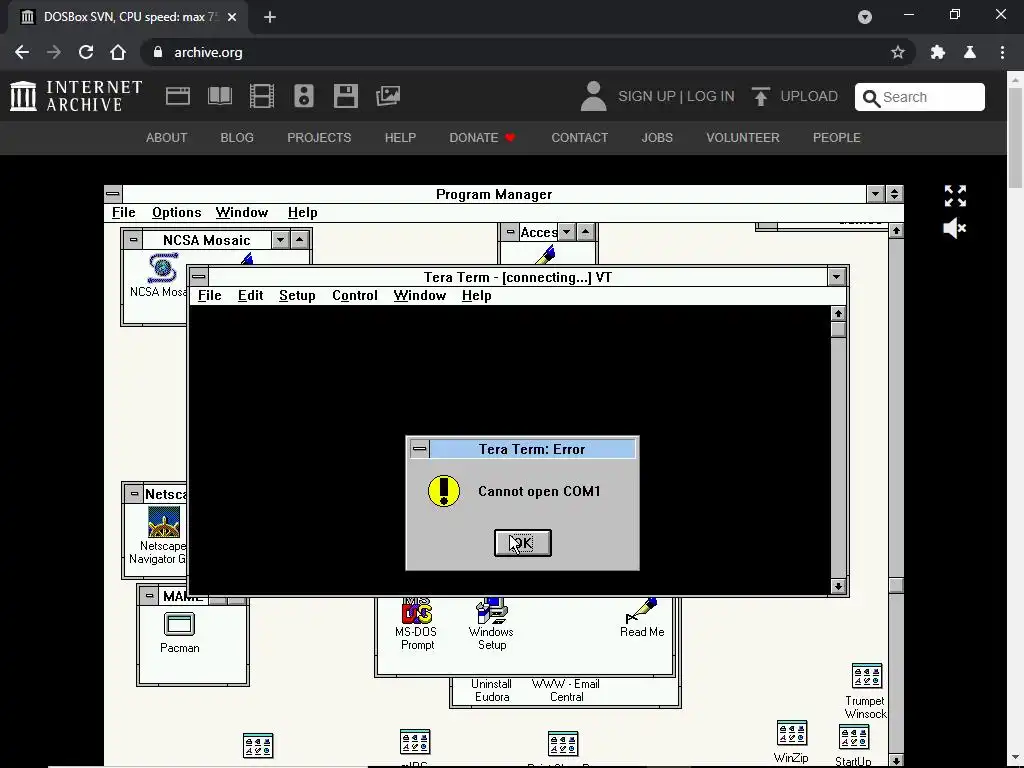Open Program Manager's Options menu
The image size is (1024, 768).
(176, 213)
